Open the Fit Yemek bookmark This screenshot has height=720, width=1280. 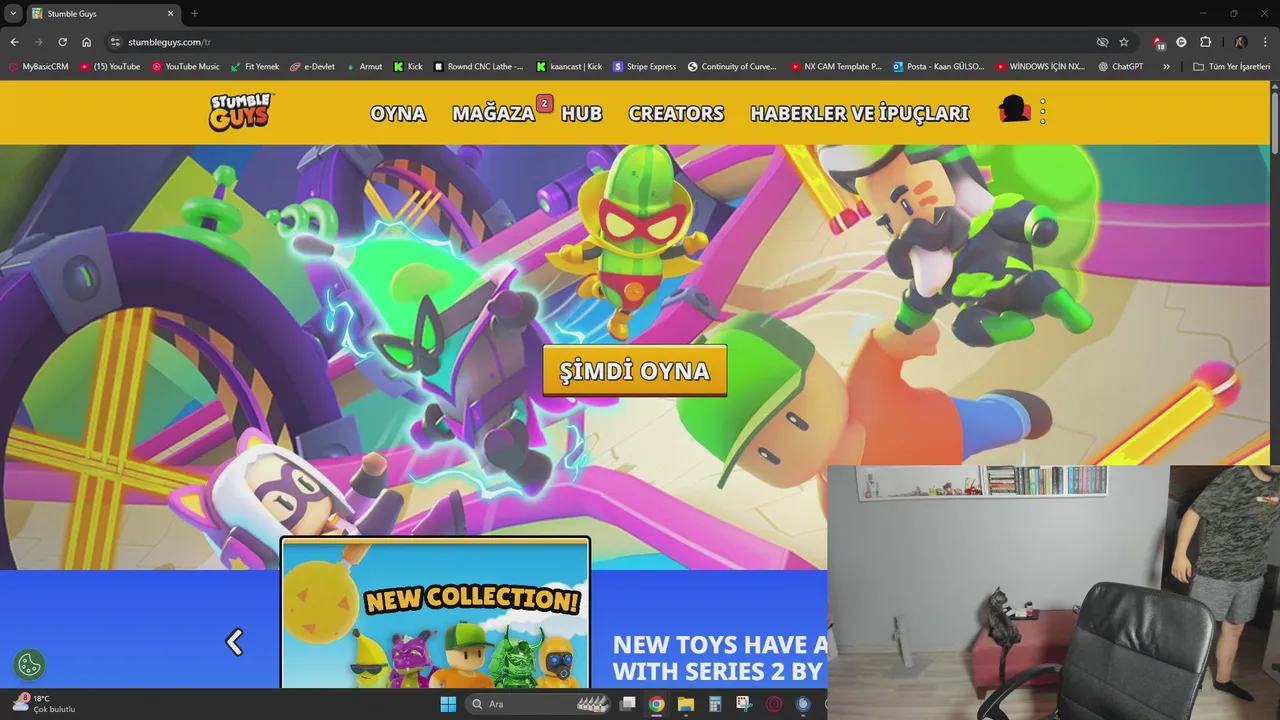point(255,67)
